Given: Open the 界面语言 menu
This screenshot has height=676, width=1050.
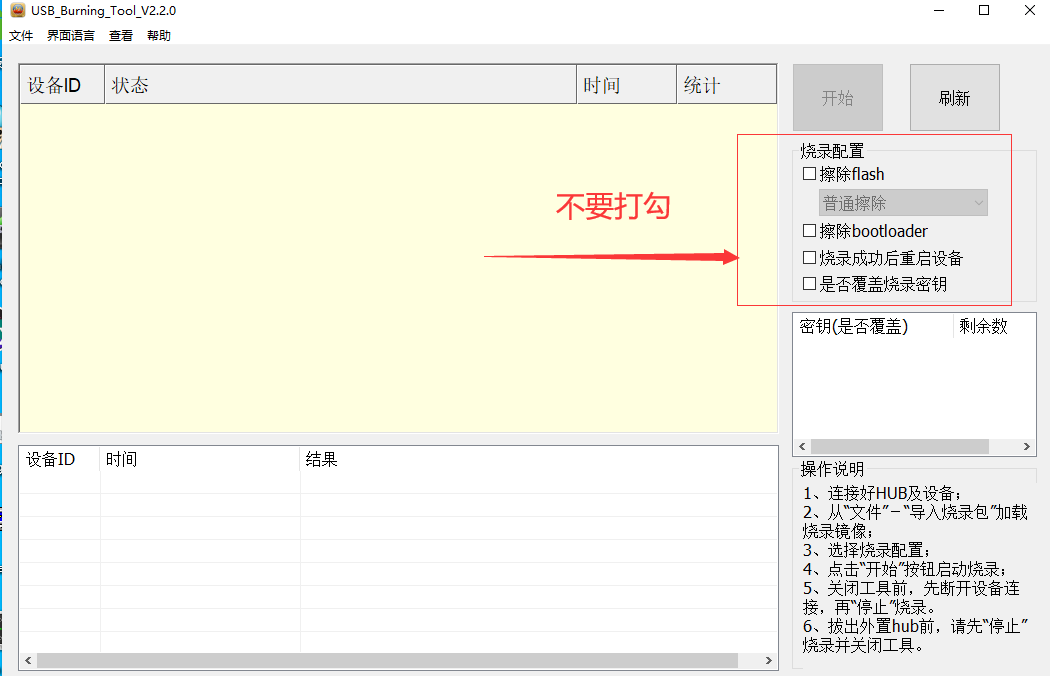Looking at the screenshot, I should tap(71, 36).
